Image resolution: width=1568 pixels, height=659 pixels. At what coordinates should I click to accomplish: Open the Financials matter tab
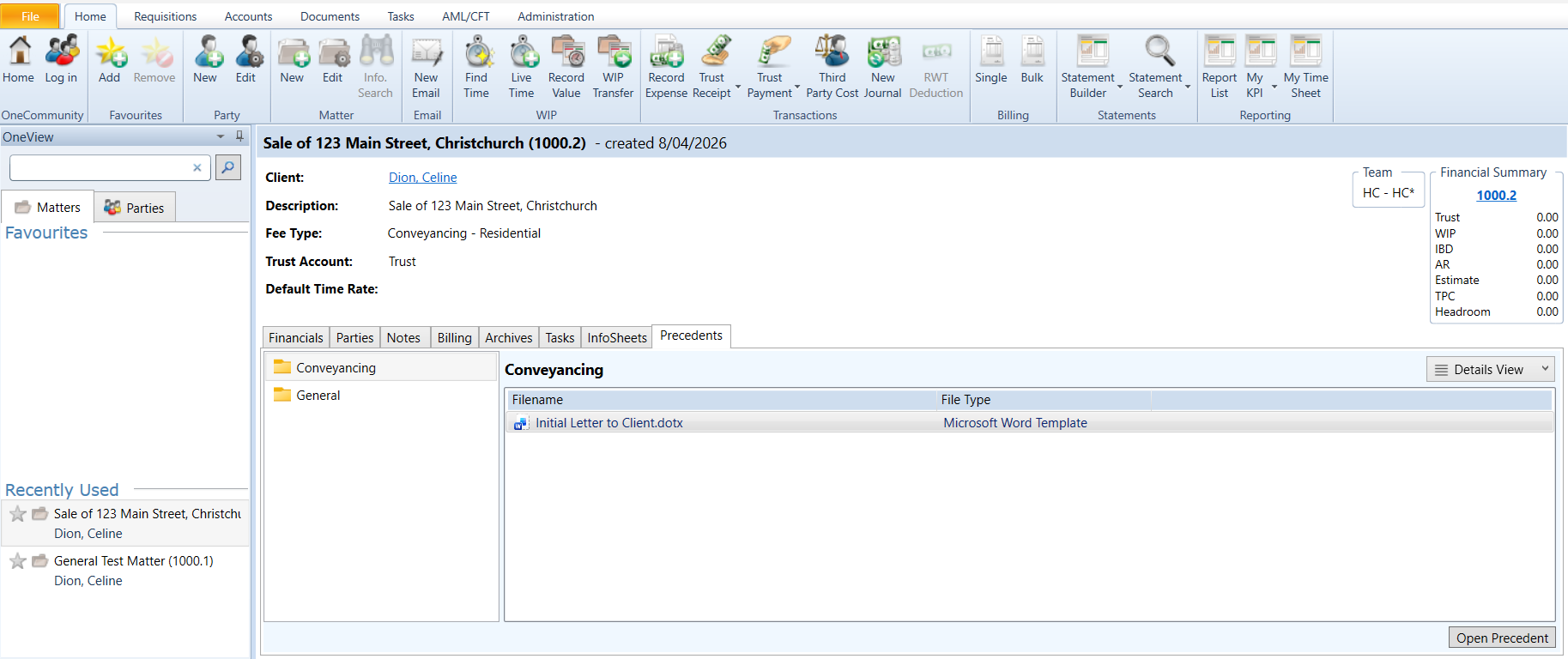click(x=296, y=338)
